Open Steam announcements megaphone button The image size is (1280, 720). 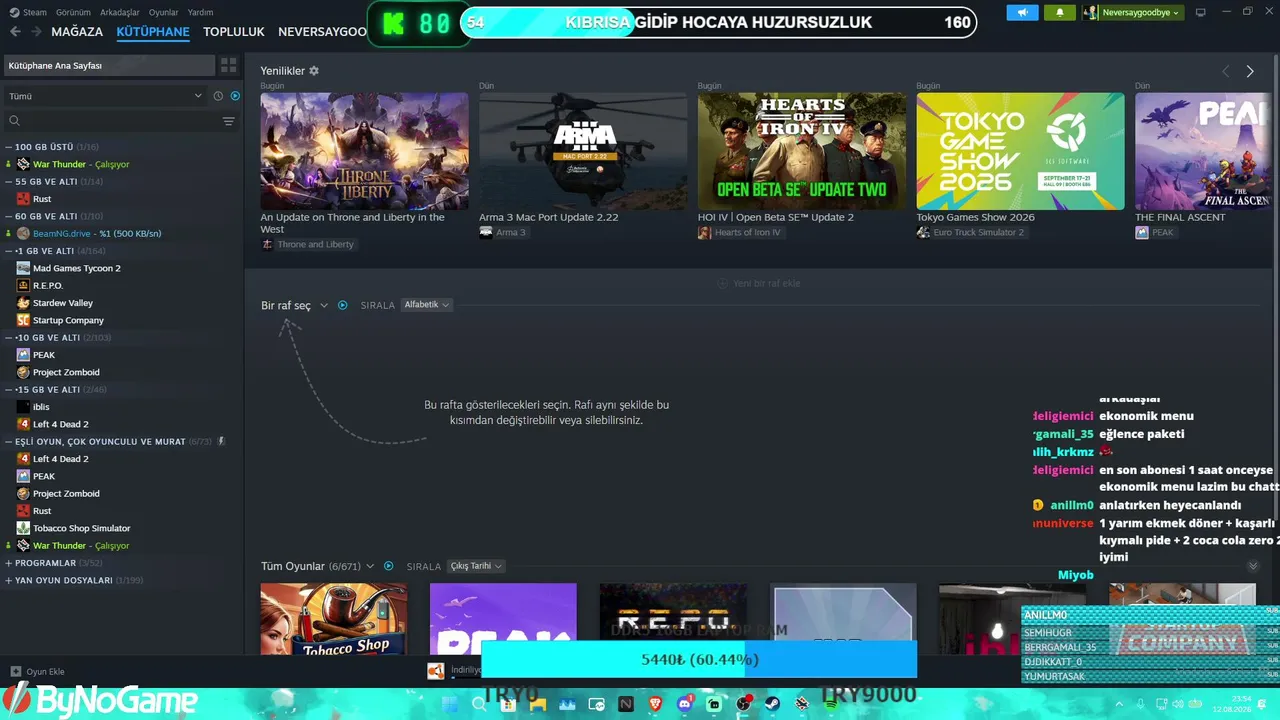1022,12
